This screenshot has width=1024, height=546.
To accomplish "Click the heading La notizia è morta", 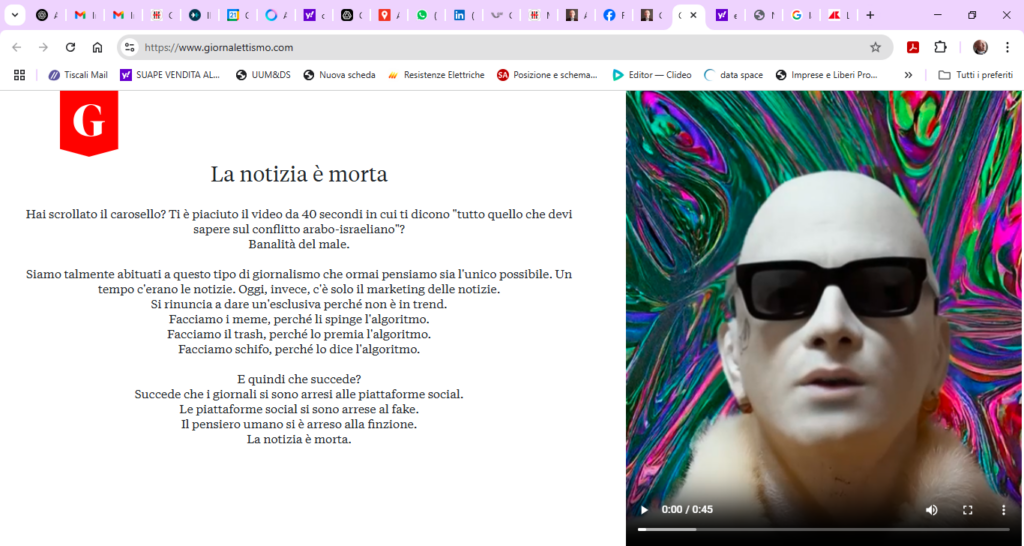I will pyautogui.click(x=299, y=174).
